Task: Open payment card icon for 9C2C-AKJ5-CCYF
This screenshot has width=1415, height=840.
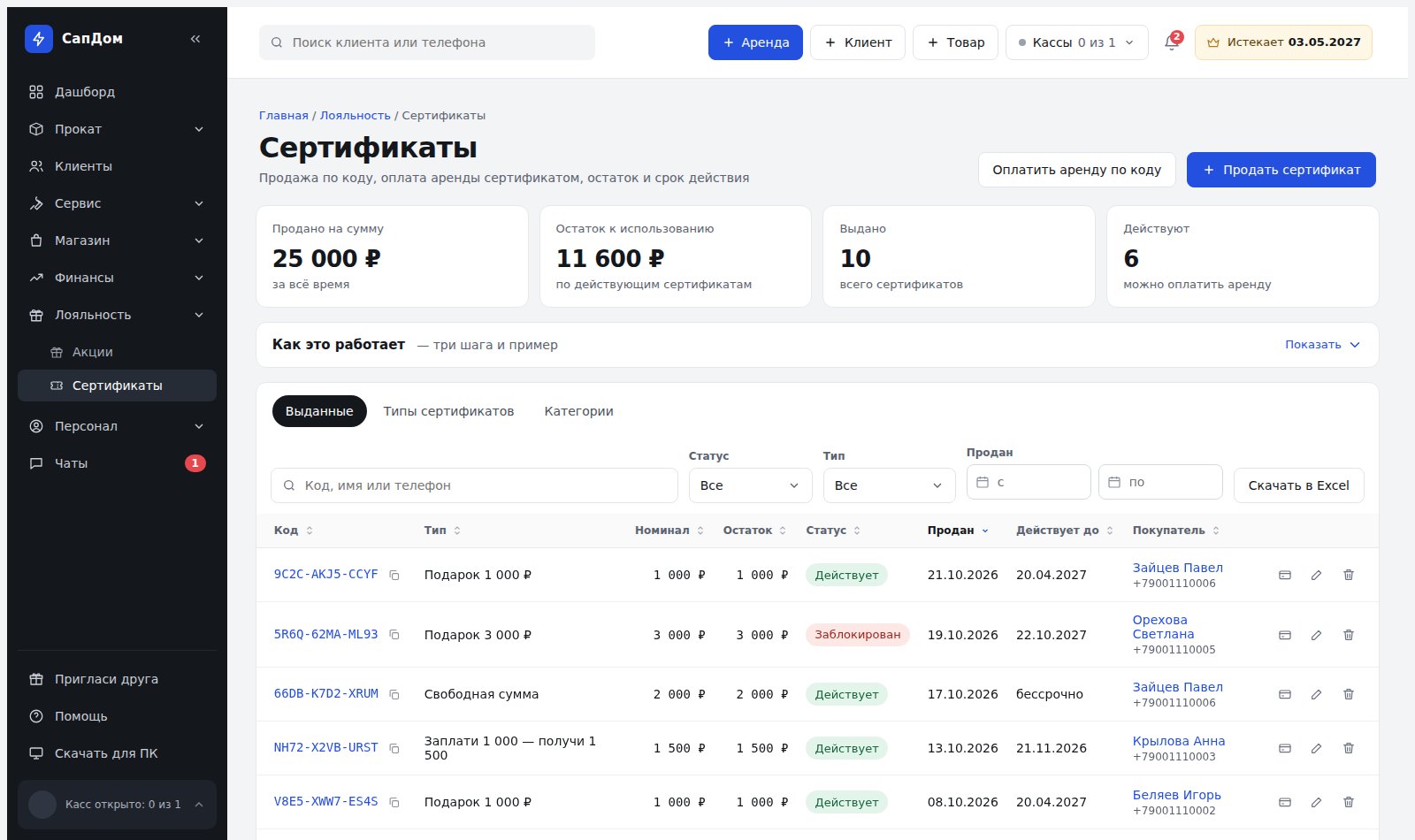Action: pyautogui.click(x=1285, y=575)
